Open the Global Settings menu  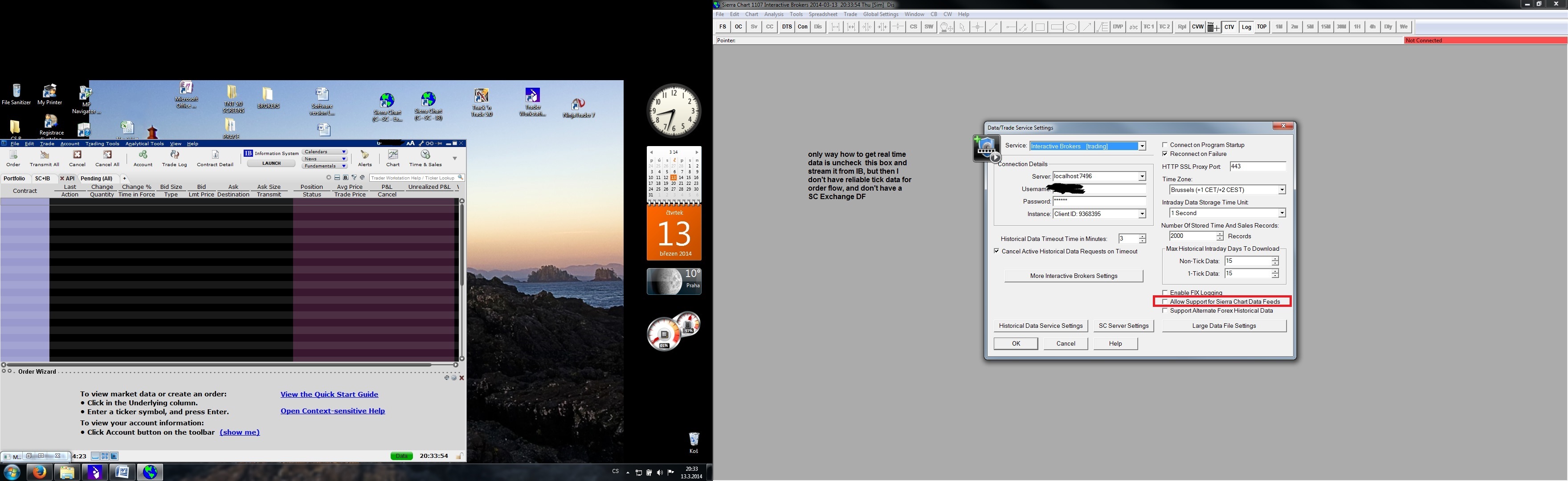pos(880,14)
